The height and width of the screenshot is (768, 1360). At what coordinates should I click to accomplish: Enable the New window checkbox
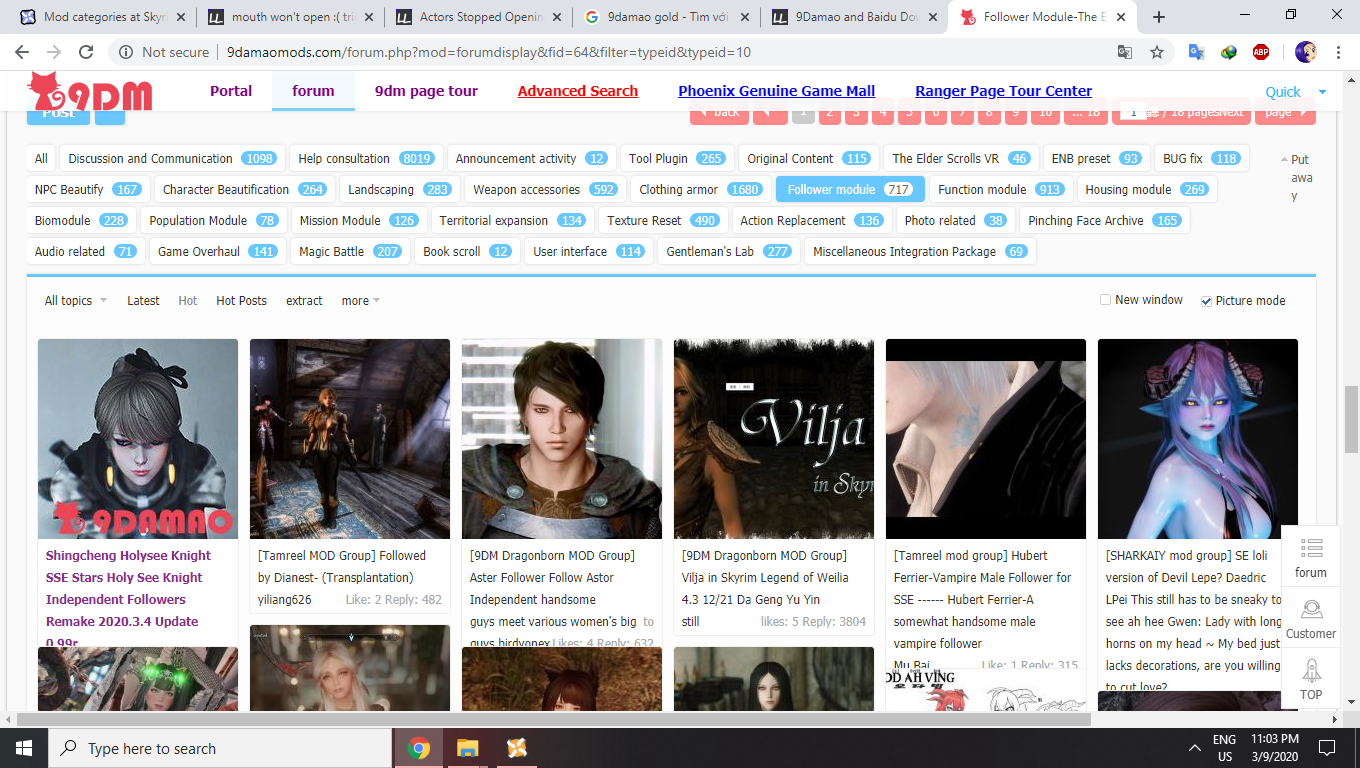click(x=1105, y=300)
